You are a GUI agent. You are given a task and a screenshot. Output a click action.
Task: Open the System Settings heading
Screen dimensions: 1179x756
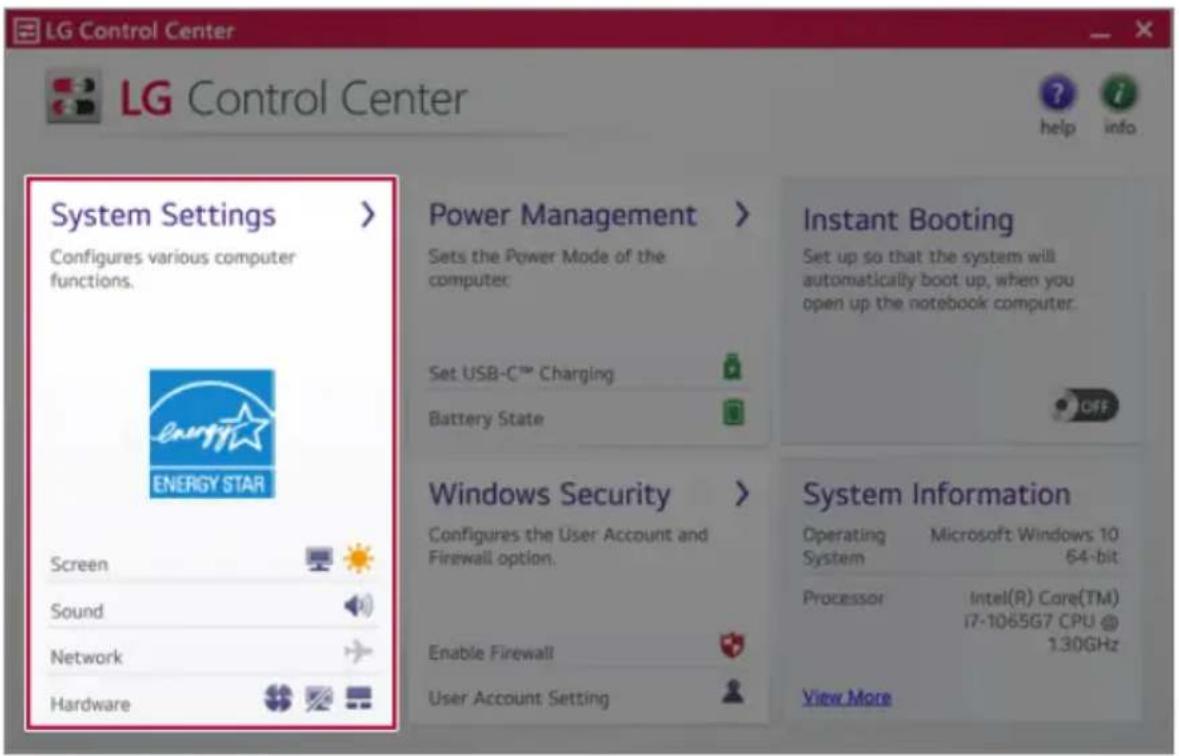coord(163,215)
